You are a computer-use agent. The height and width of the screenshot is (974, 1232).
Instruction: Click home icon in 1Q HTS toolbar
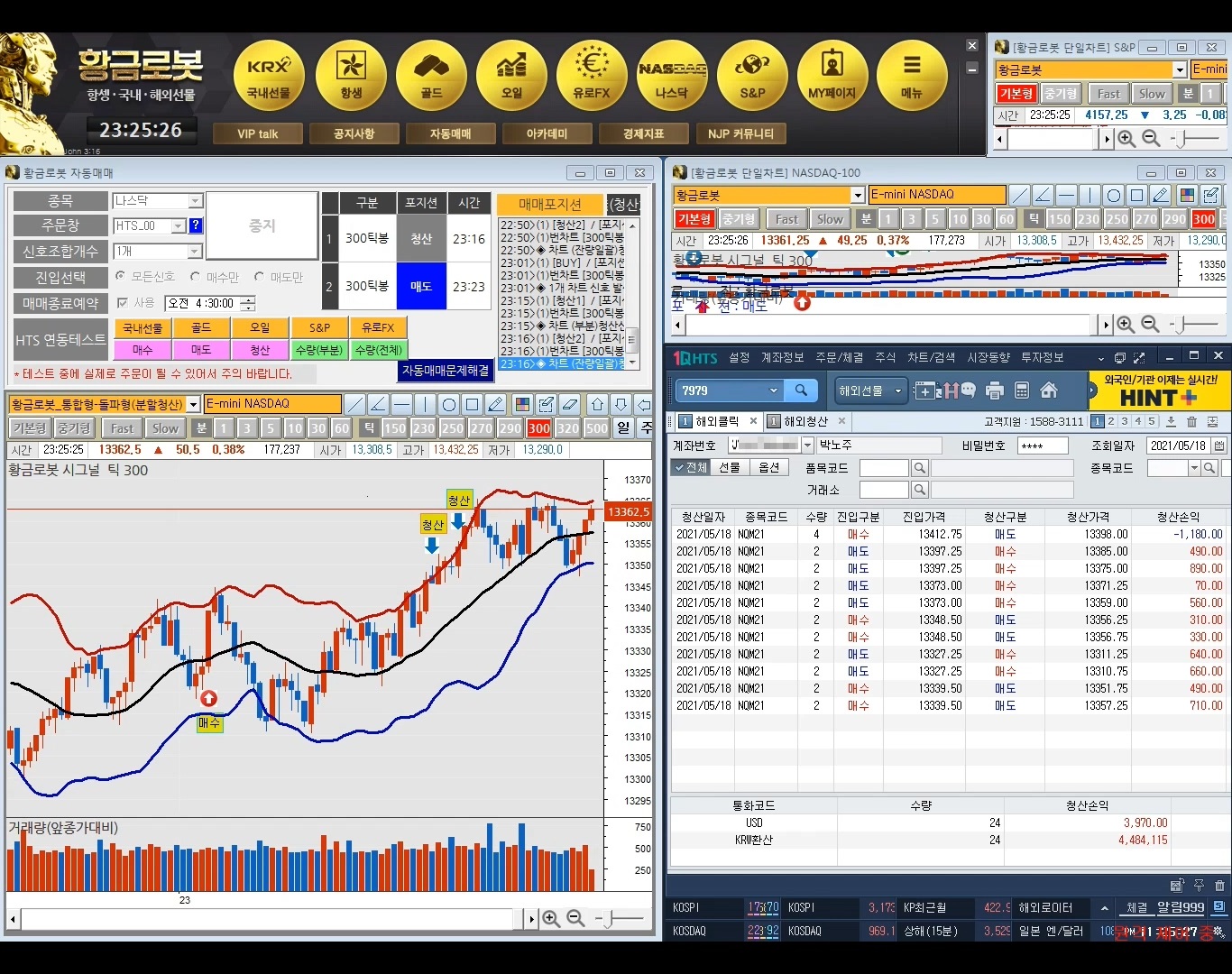click(1049, 391)
